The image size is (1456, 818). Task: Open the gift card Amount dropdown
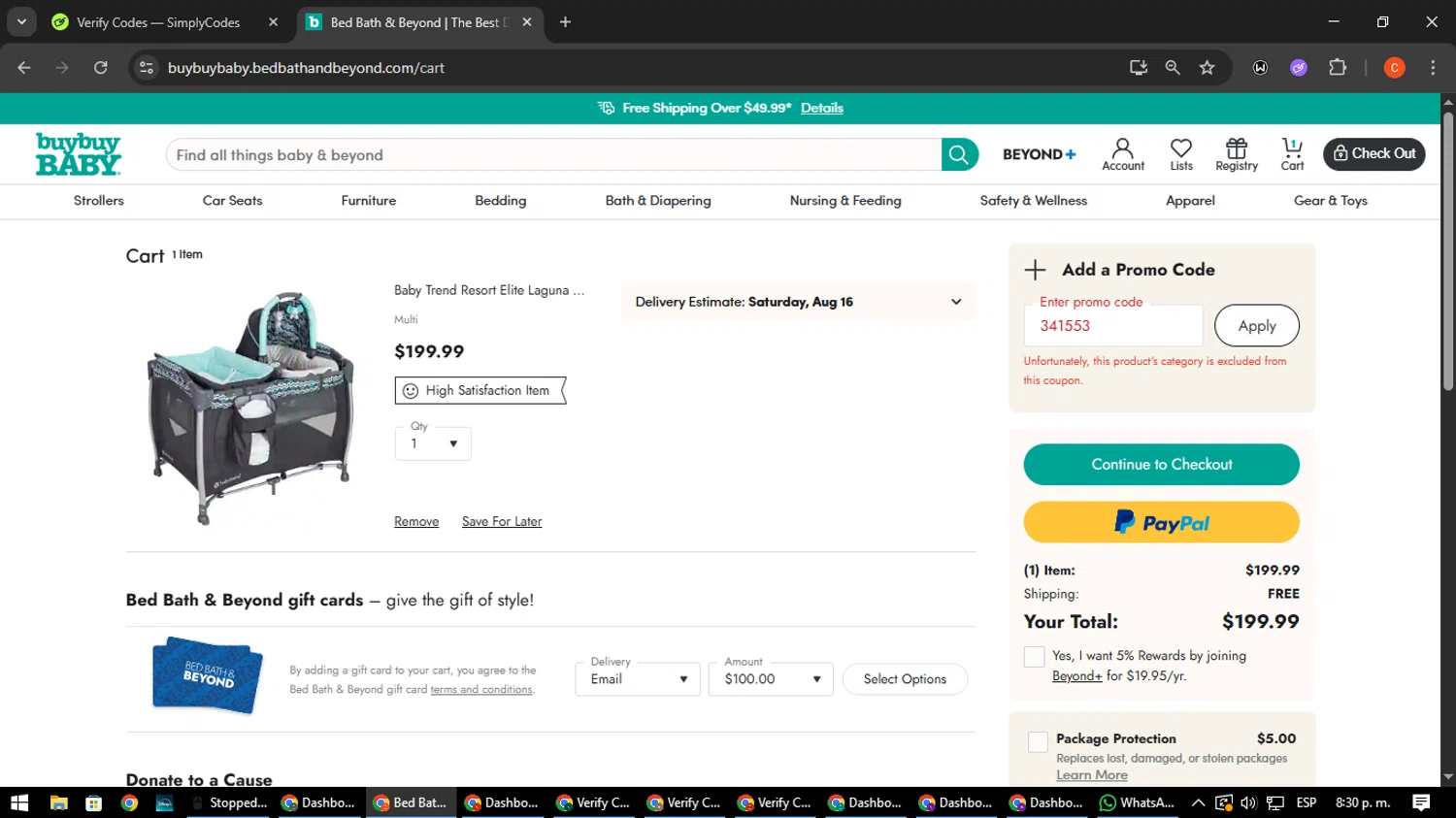[773, 679]
